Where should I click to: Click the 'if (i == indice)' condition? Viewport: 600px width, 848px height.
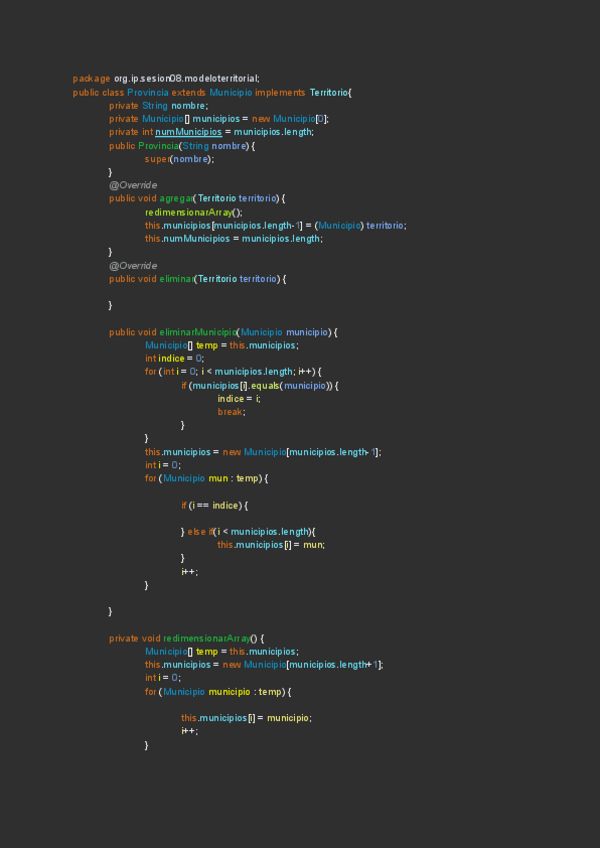(x=213, y=506)
